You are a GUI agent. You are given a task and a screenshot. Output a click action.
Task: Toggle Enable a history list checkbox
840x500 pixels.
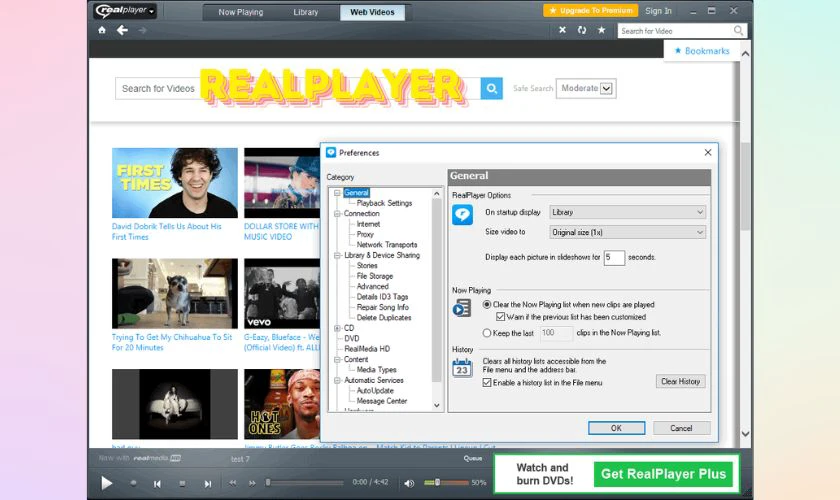[x=486, y=383]
